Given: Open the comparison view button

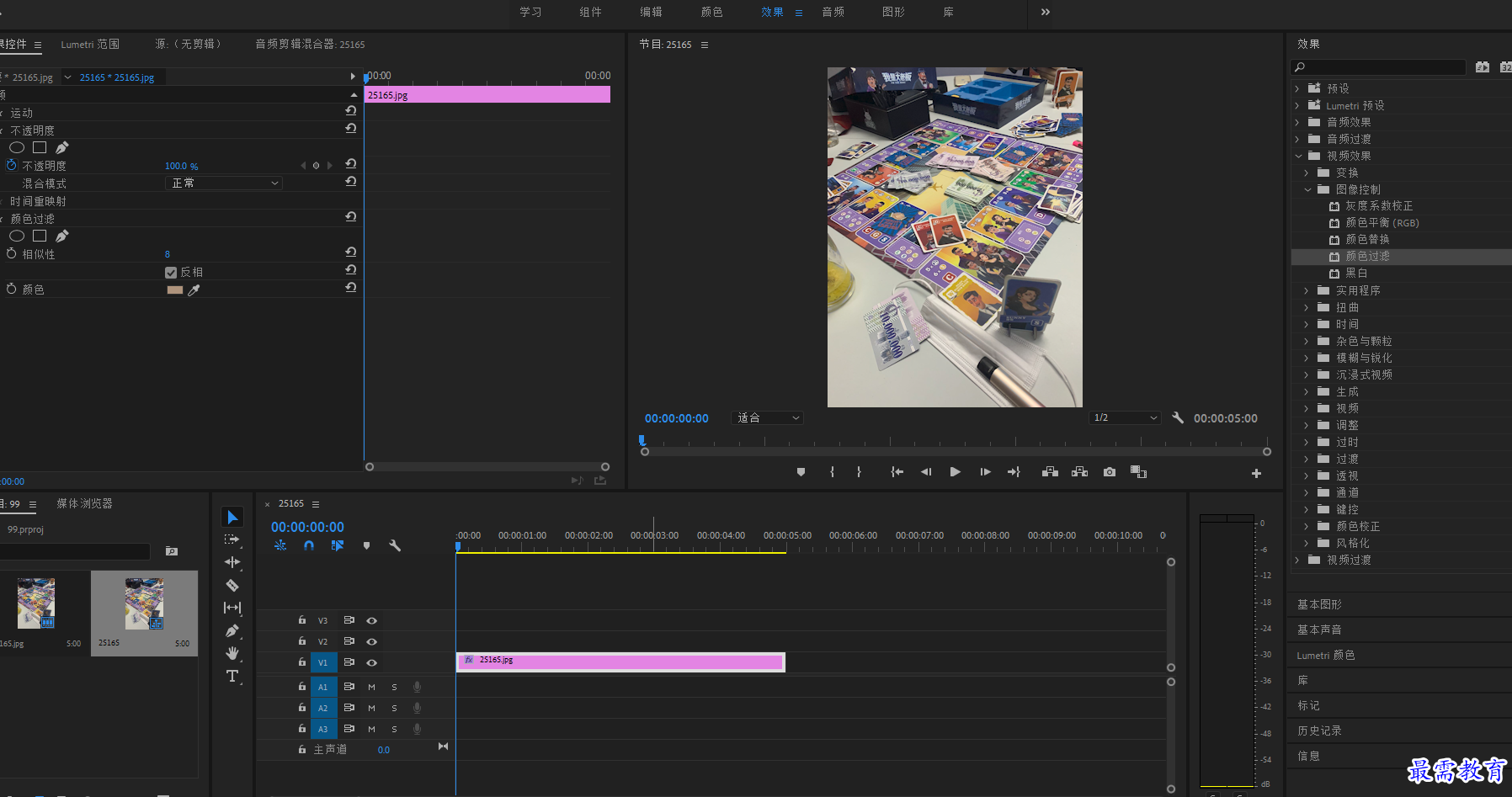Looking at the screenshot, I should 1138,472.
